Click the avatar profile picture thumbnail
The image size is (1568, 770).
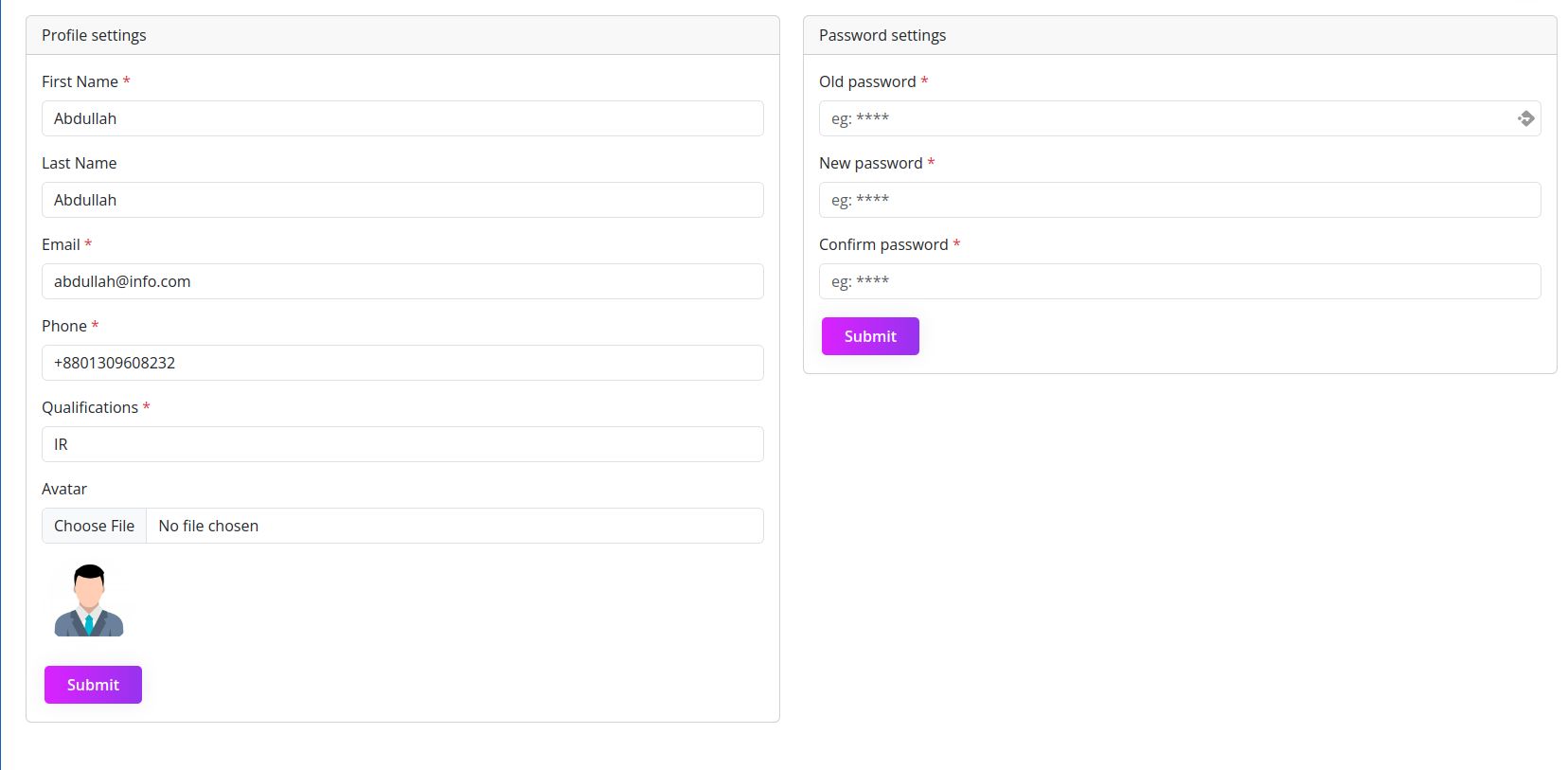tap(89, 600)
